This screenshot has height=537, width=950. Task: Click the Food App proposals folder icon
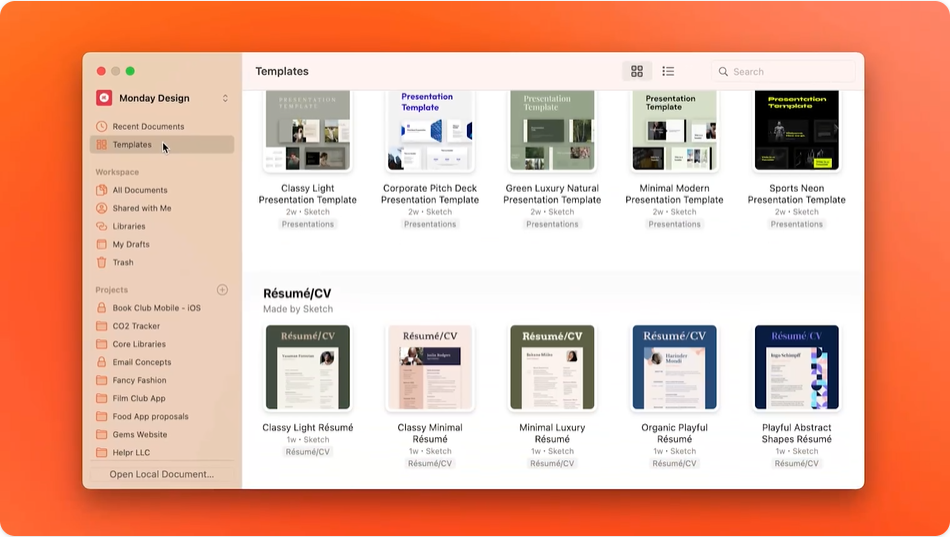point(101,417)
